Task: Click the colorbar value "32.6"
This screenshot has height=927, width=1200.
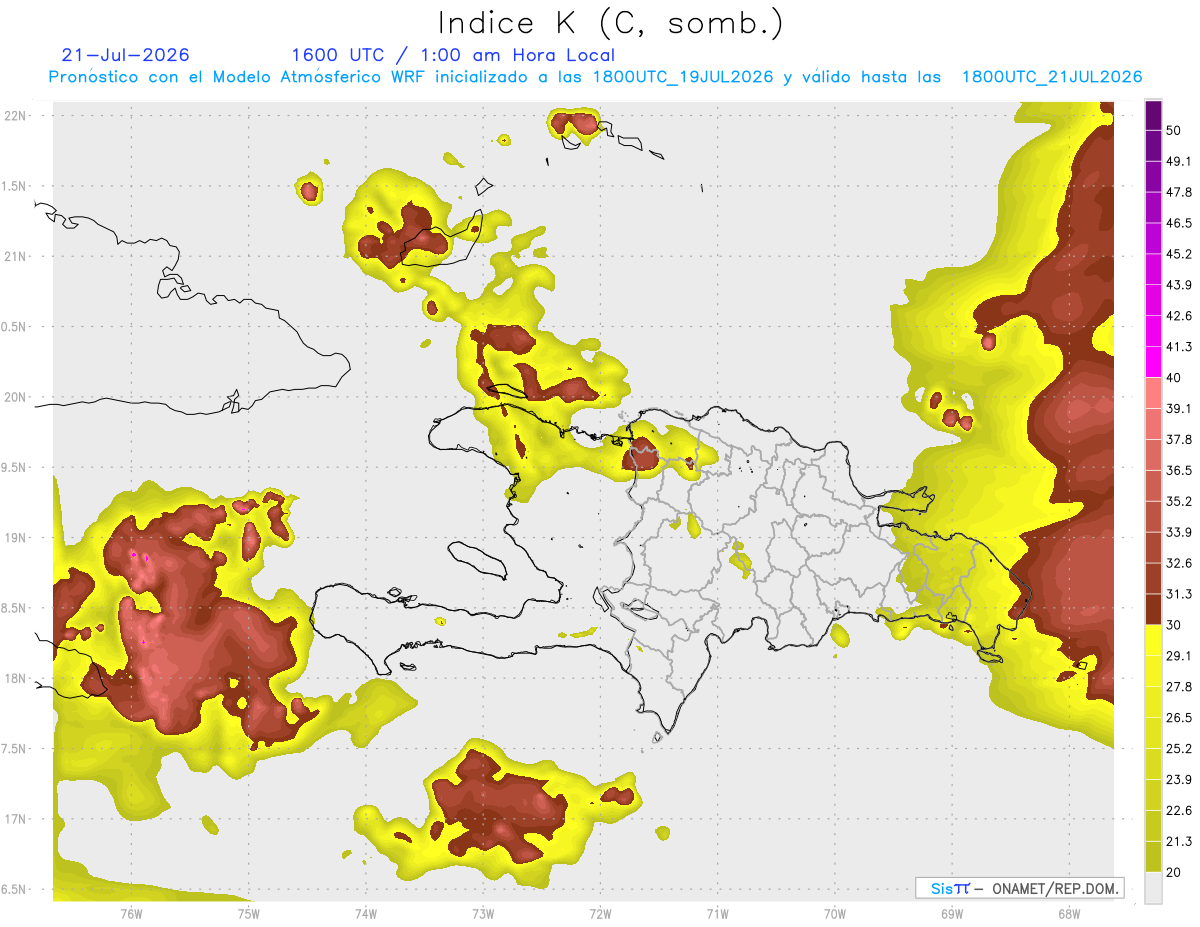Action: (x=1179, y=563)
